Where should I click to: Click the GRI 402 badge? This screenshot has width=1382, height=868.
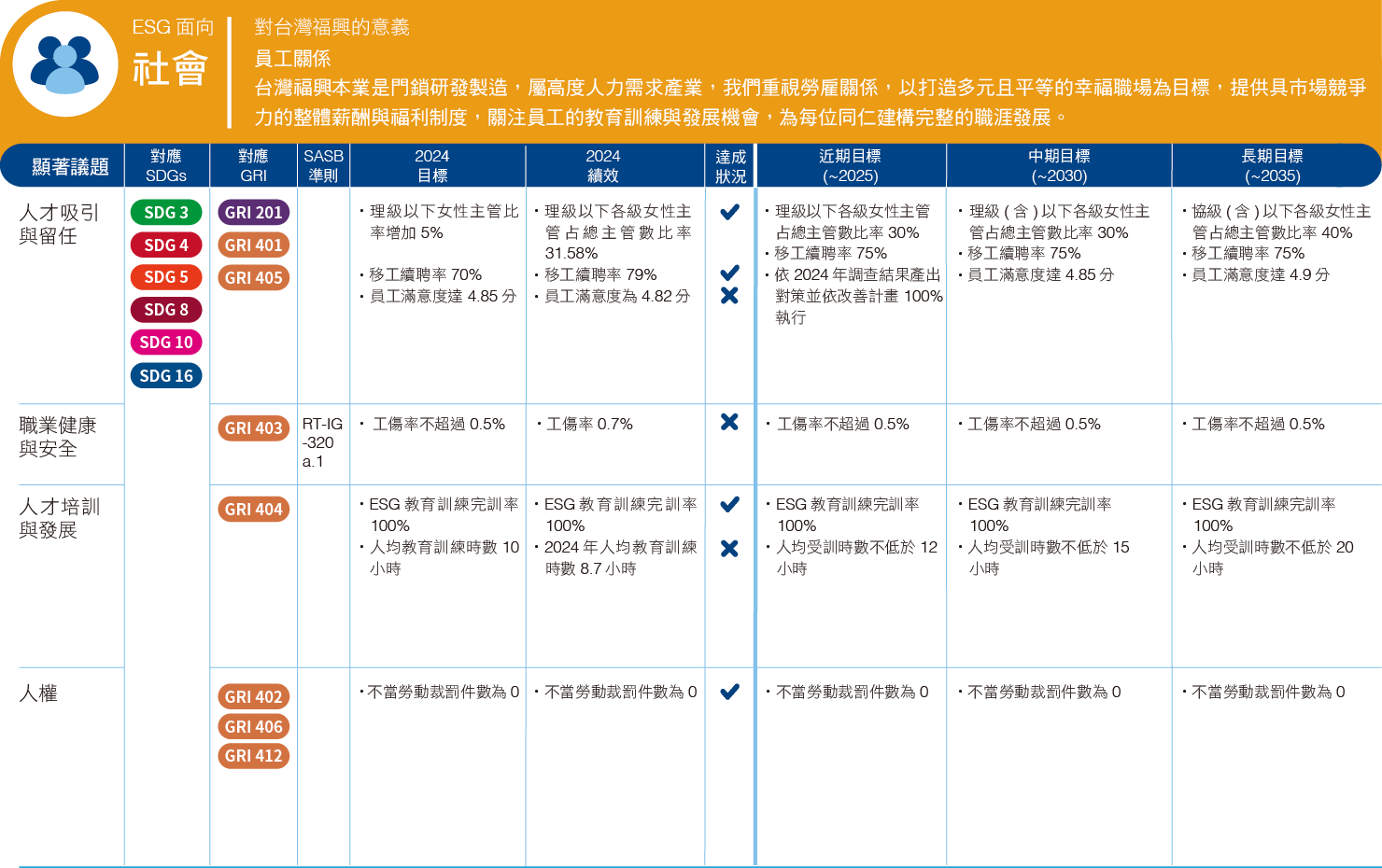point(254,696)
